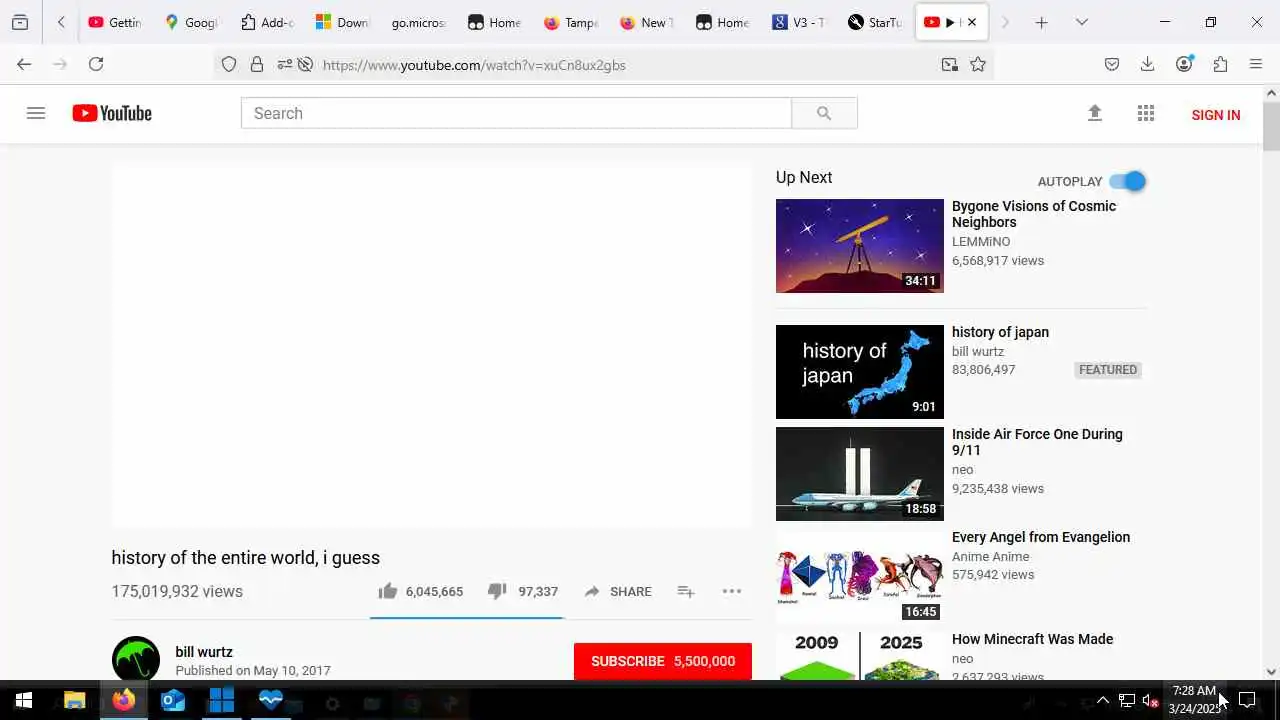The image size is (1280, 720).
Task: Dislike the video with thumbs down
Action: tap(497, 591)
